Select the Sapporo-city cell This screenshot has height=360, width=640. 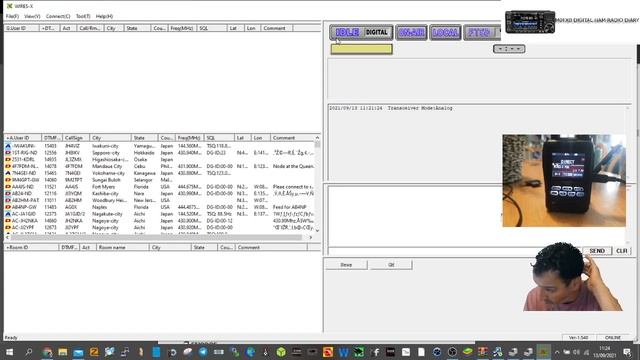(106, 153)
